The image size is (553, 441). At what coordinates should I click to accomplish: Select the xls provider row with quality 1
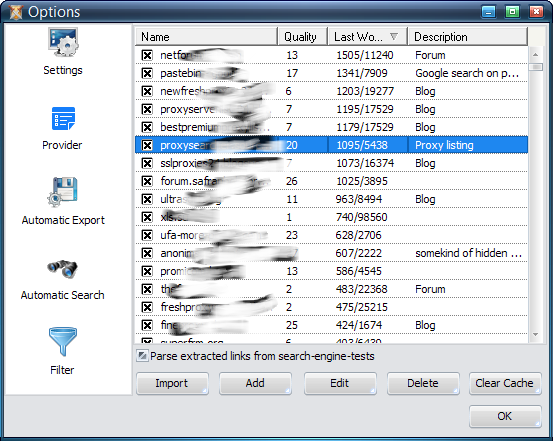click(x=331, y=217)
